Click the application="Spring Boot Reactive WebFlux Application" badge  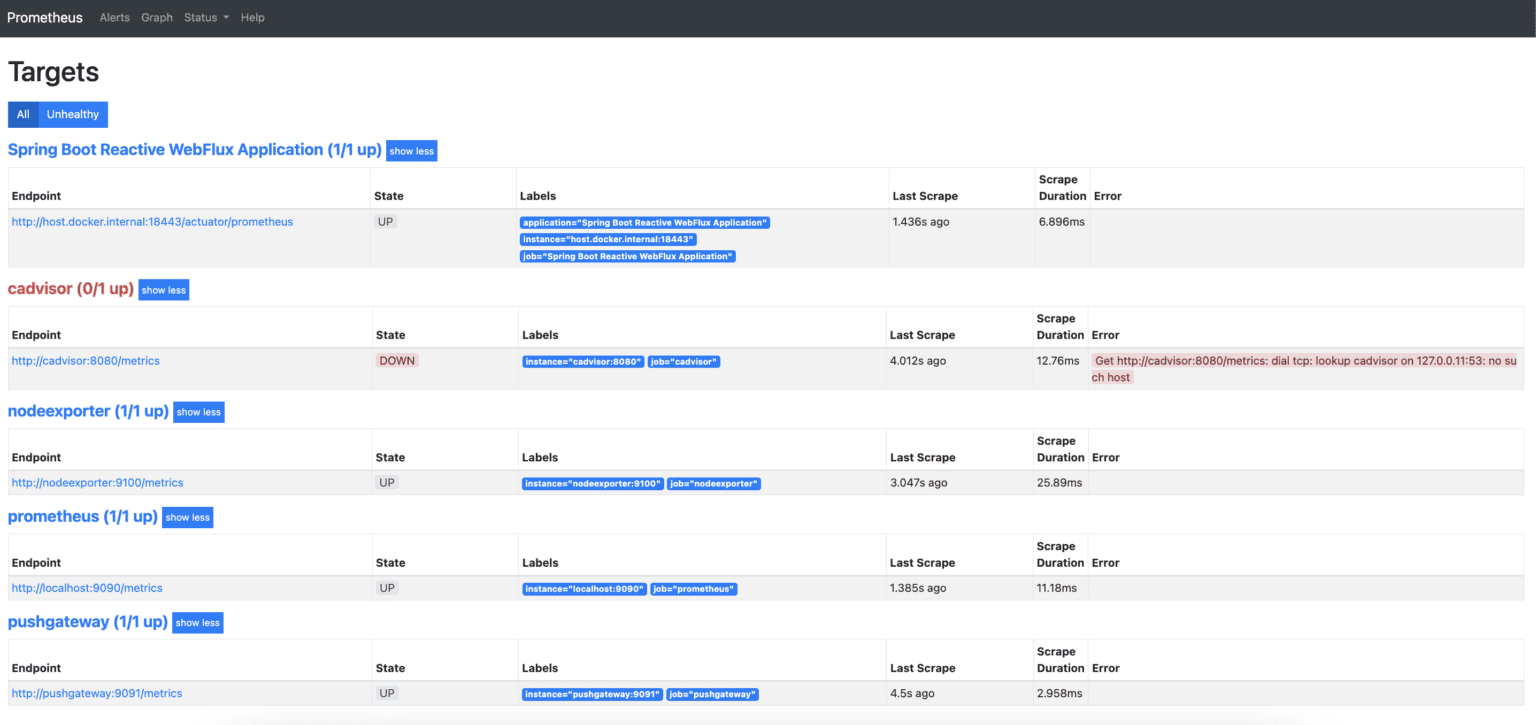644,222
